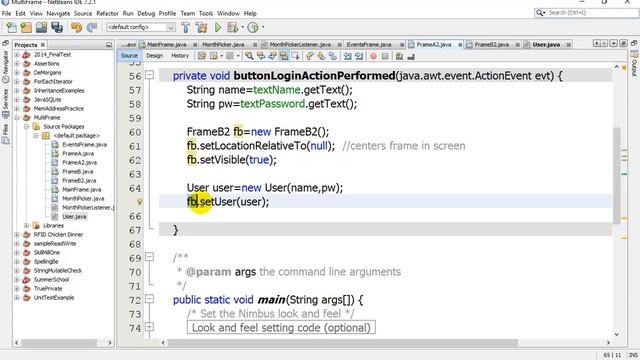Click Next Bookmark icon
Screen dimensions: 640x360
[x=321, y=56]
